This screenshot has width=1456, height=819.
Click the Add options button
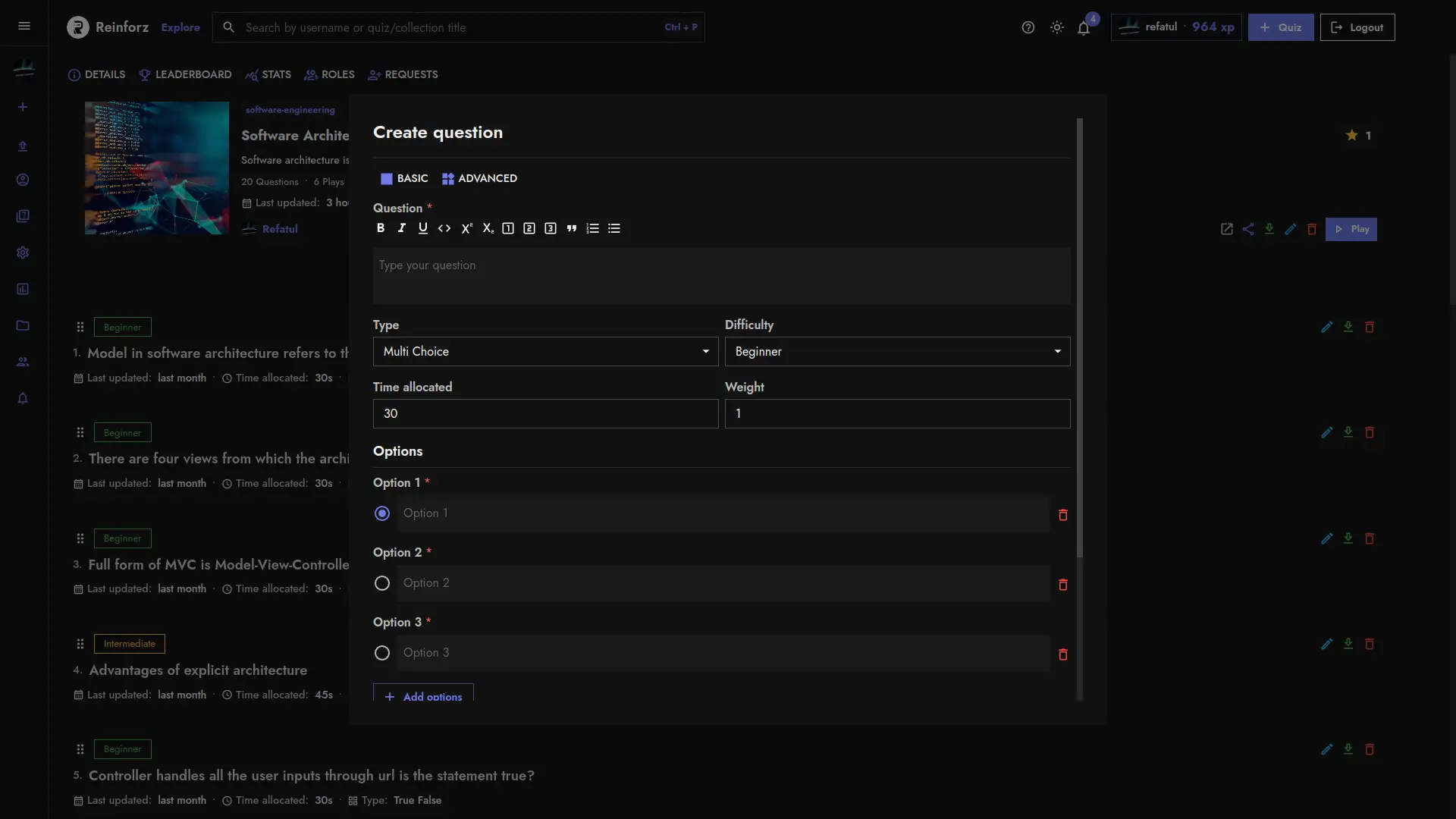point(423,695)
